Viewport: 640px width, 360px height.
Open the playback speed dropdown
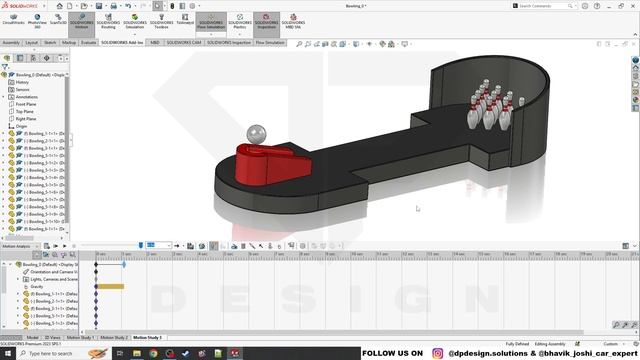tap(158, 246)
